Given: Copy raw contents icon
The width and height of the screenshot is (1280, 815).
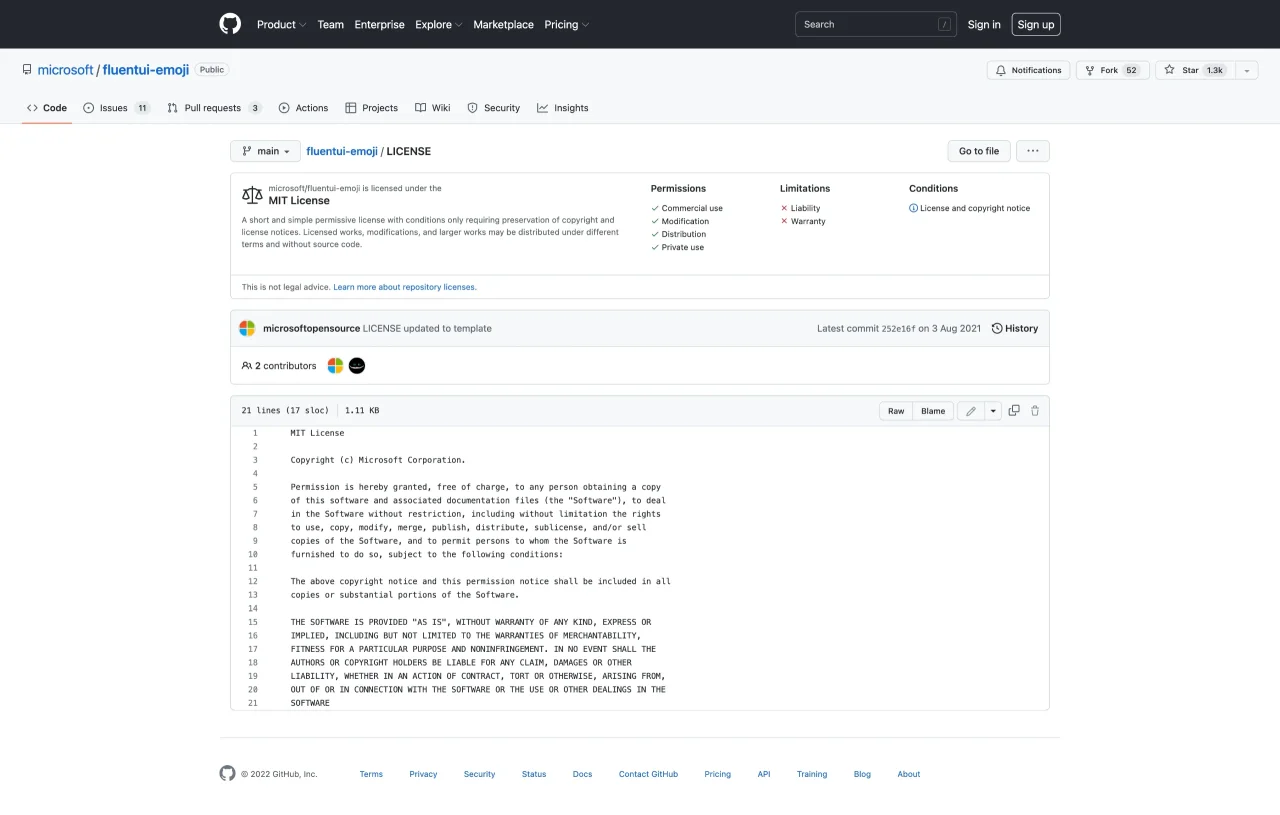Looking at the screenshot, I should tap(1014, 411).
